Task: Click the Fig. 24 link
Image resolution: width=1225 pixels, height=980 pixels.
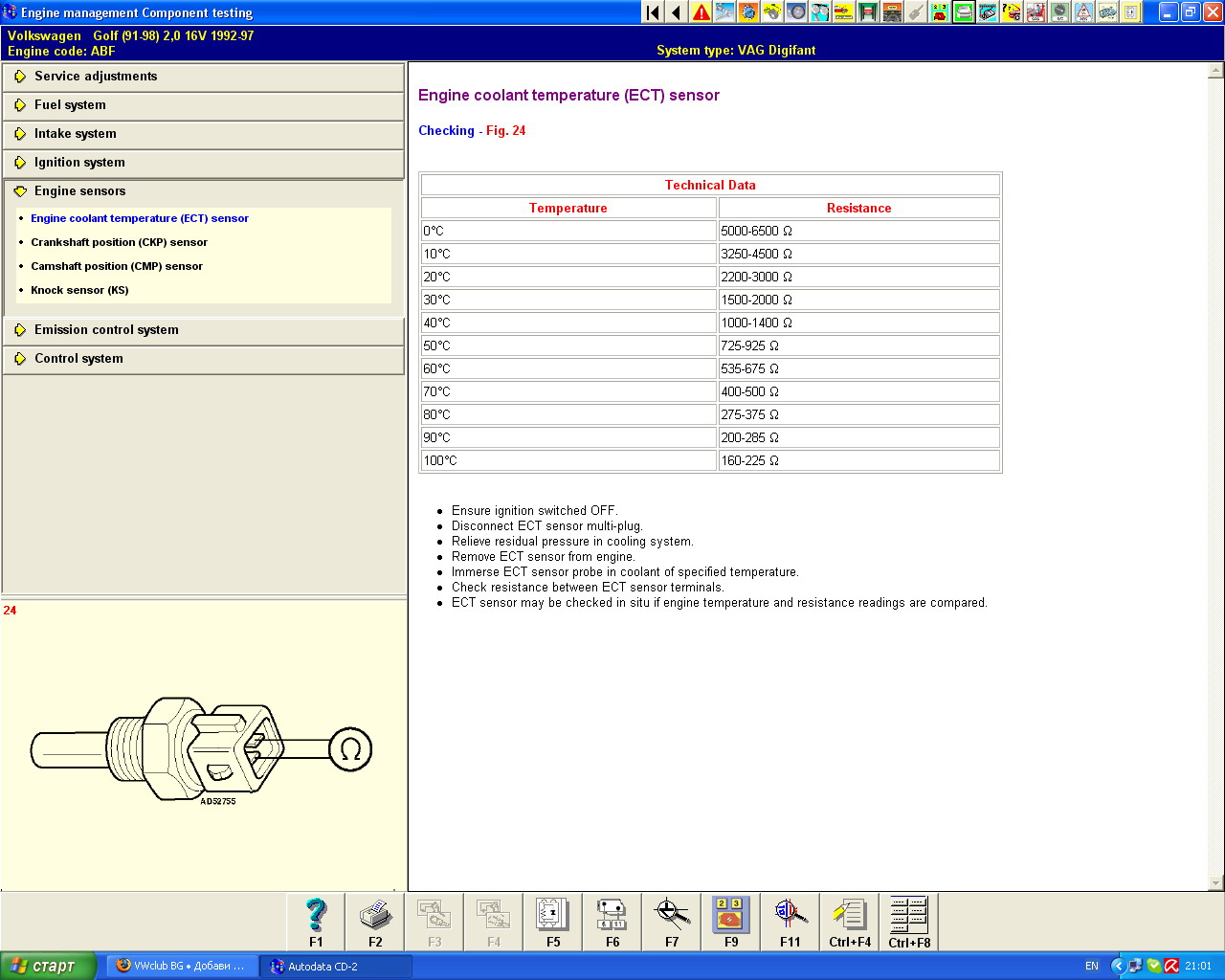Action: point(505,131)
